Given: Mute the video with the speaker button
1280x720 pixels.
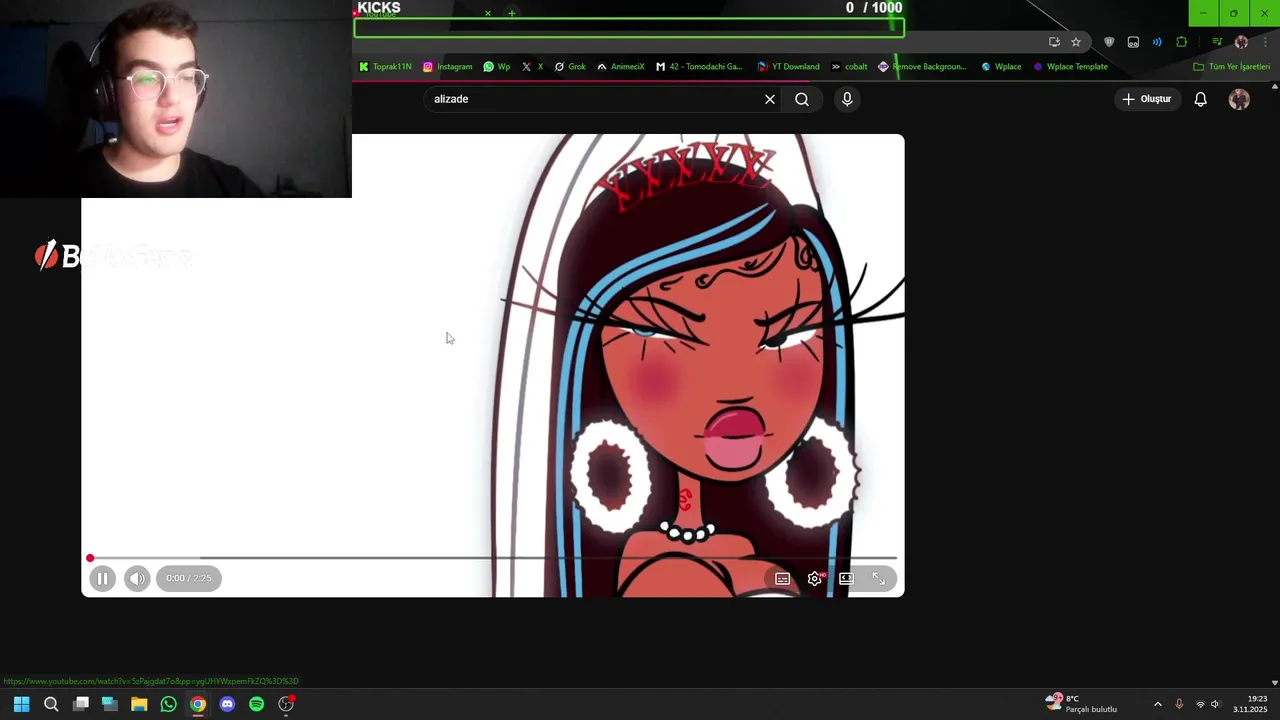Looking at the screenshot, I should pyautogui.click(x=137, y=578).
